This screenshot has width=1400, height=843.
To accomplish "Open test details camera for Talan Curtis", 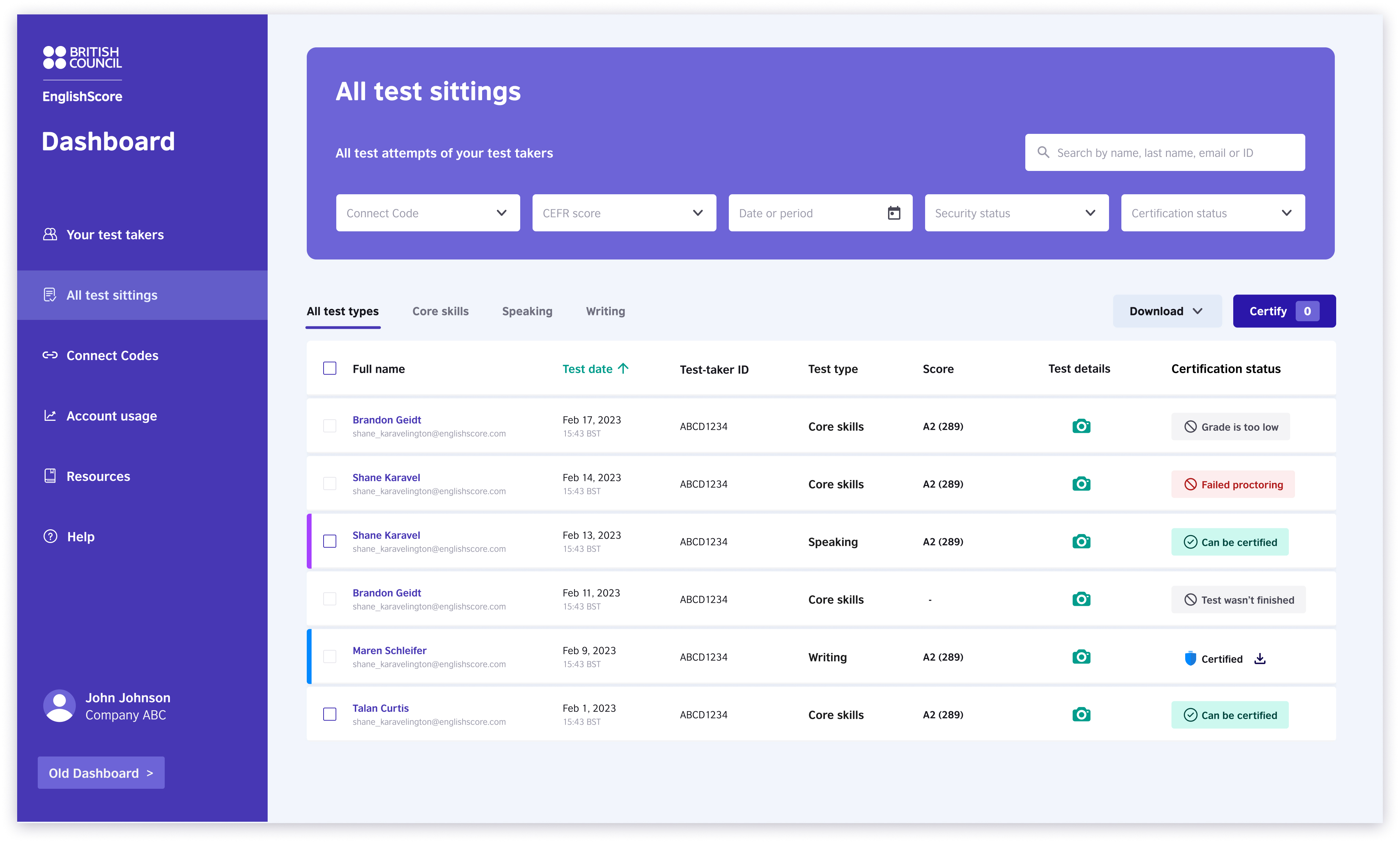I will tap(1081, 715).
